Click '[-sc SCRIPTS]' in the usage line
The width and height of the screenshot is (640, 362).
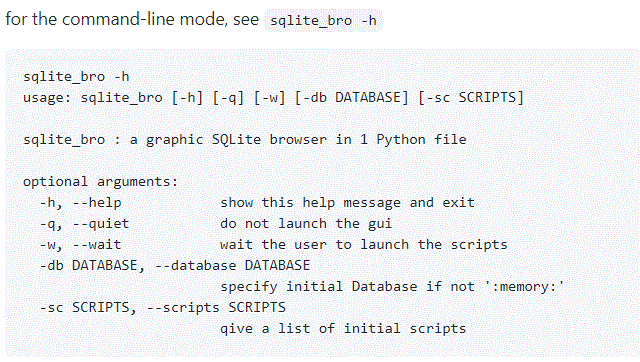pos(471,98)
